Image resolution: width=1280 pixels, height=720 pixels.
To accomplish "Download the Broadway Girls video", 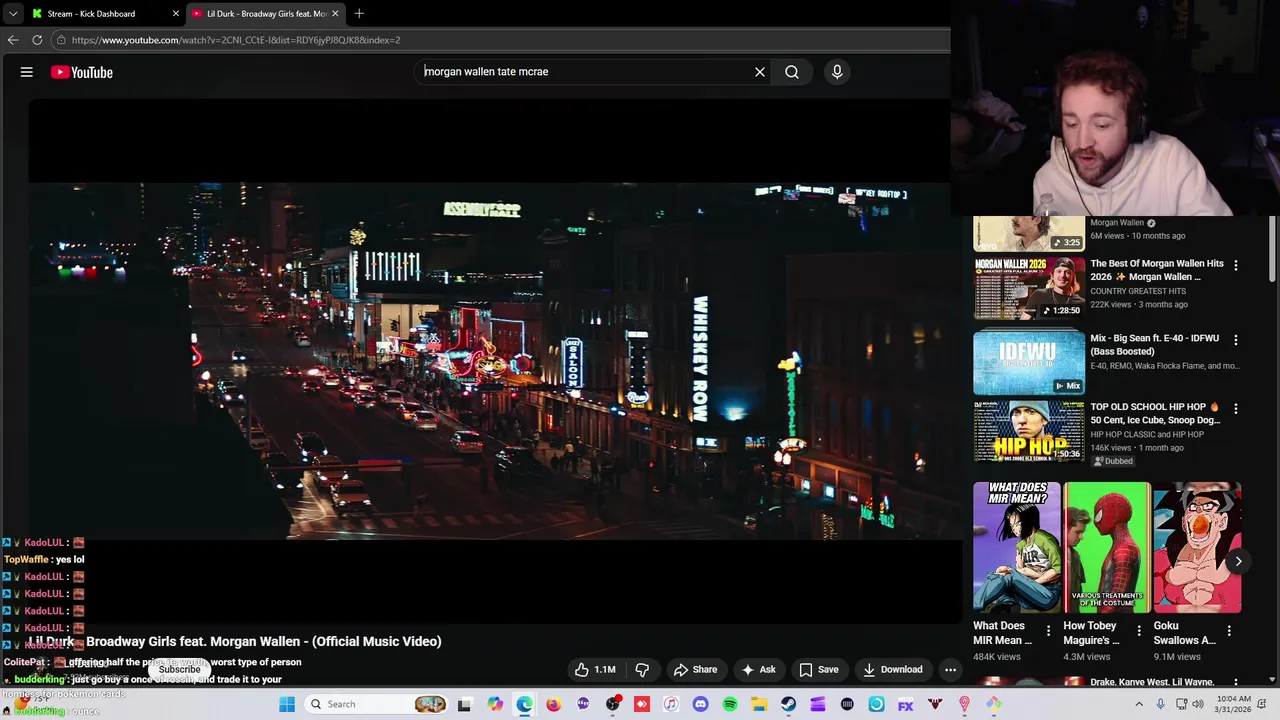I will 893,670.
